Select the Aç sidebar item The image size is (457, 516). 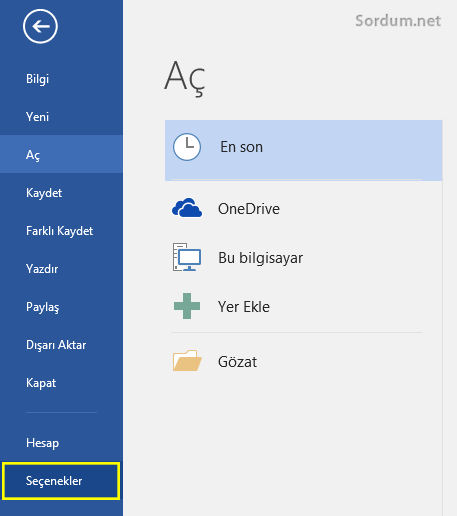tap(61, 154)
